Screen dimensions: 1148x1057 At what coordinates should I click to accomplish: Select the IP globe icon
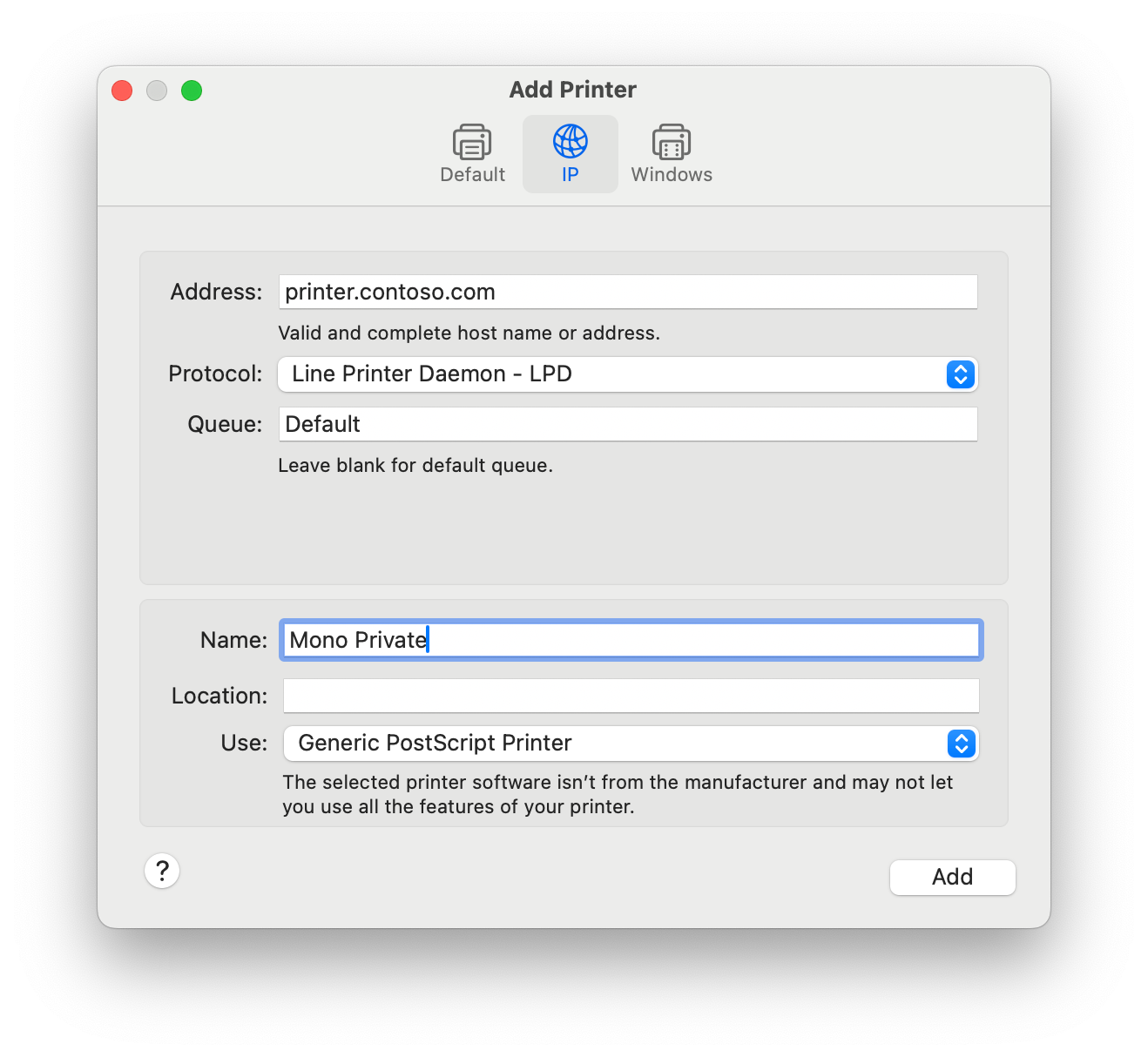tap(571, 141)
